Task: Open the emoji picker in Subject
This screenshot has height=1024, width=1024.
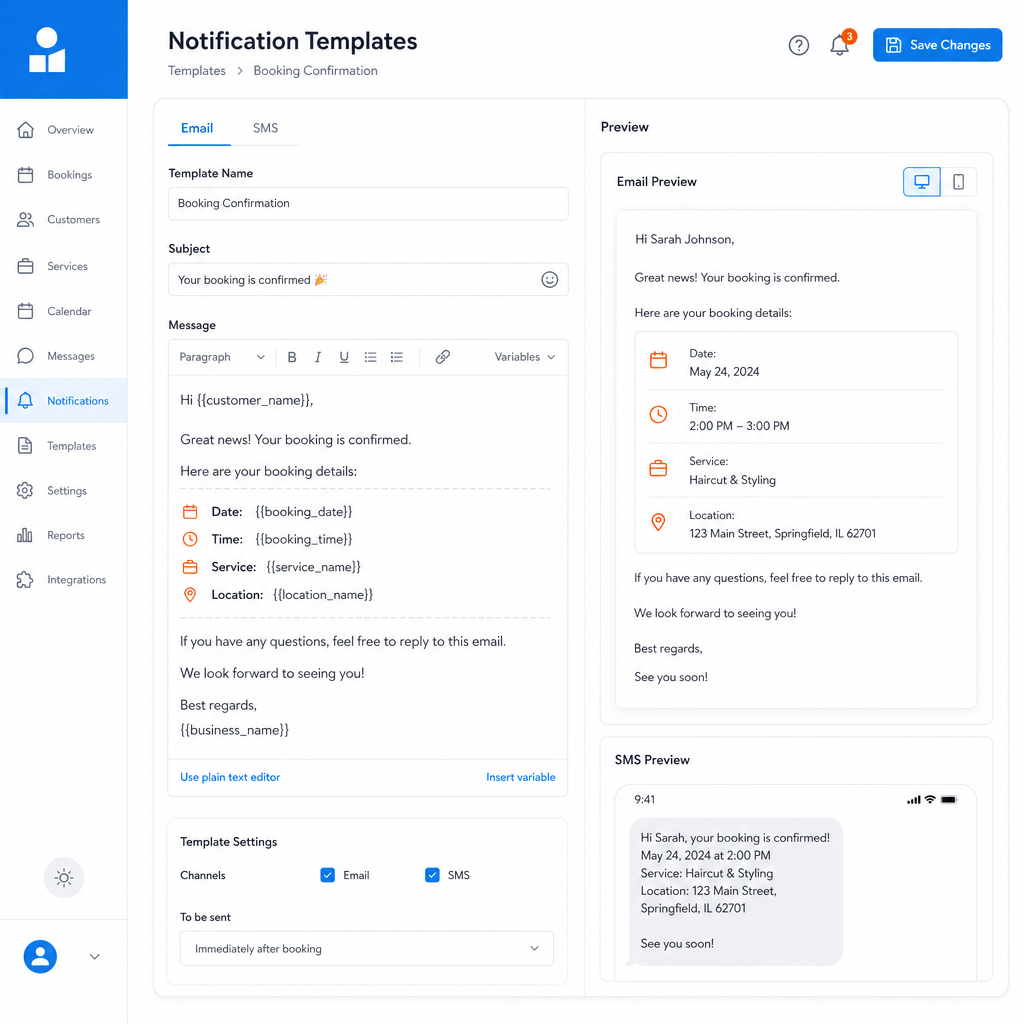Action: [x=550, y=280]
